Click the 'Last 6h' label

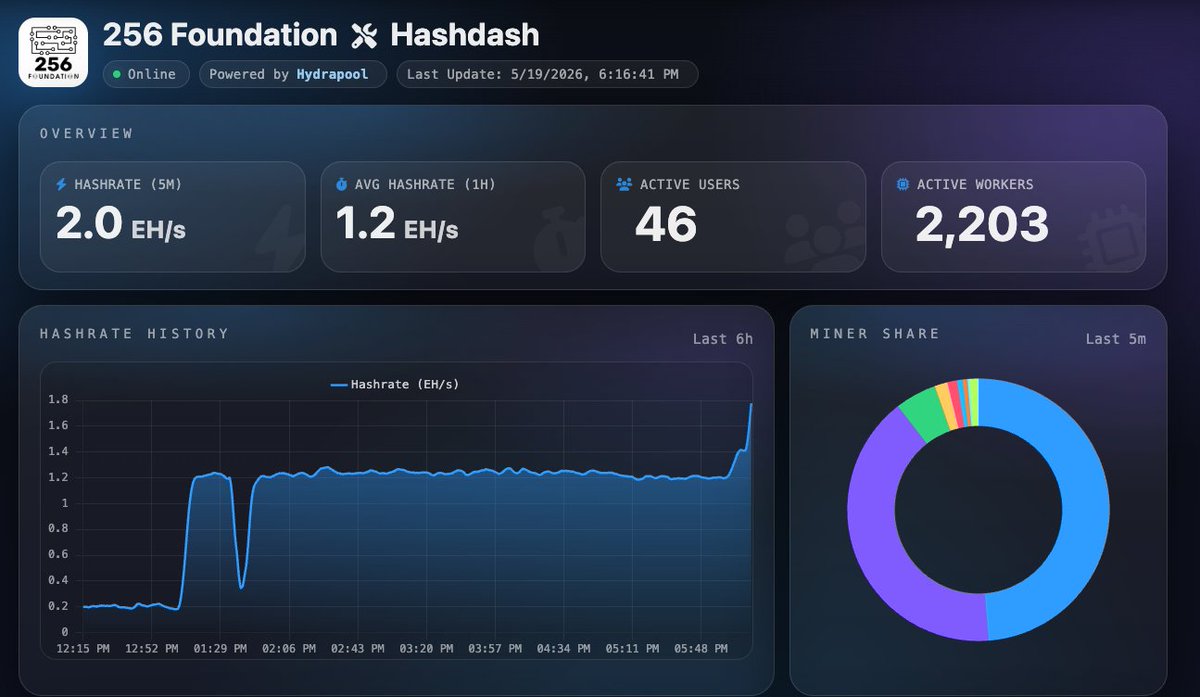pos(723,339)
